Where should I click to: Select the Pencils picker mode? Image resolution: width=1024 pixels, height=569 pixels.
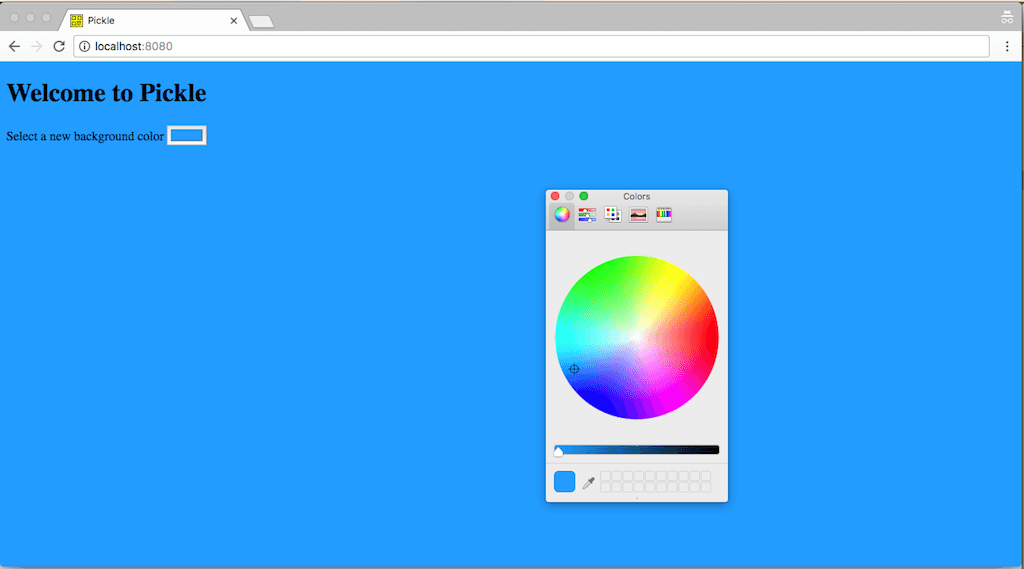[664, 214]
